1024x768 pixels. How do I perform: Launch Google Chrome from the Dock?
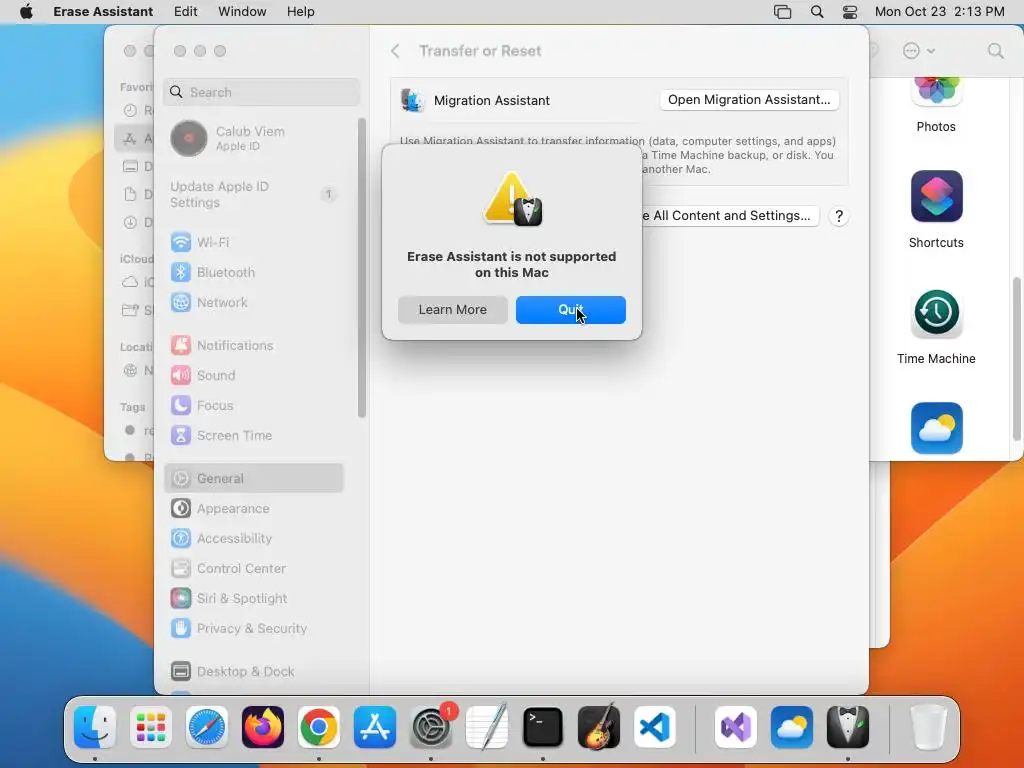coord(319,727)
